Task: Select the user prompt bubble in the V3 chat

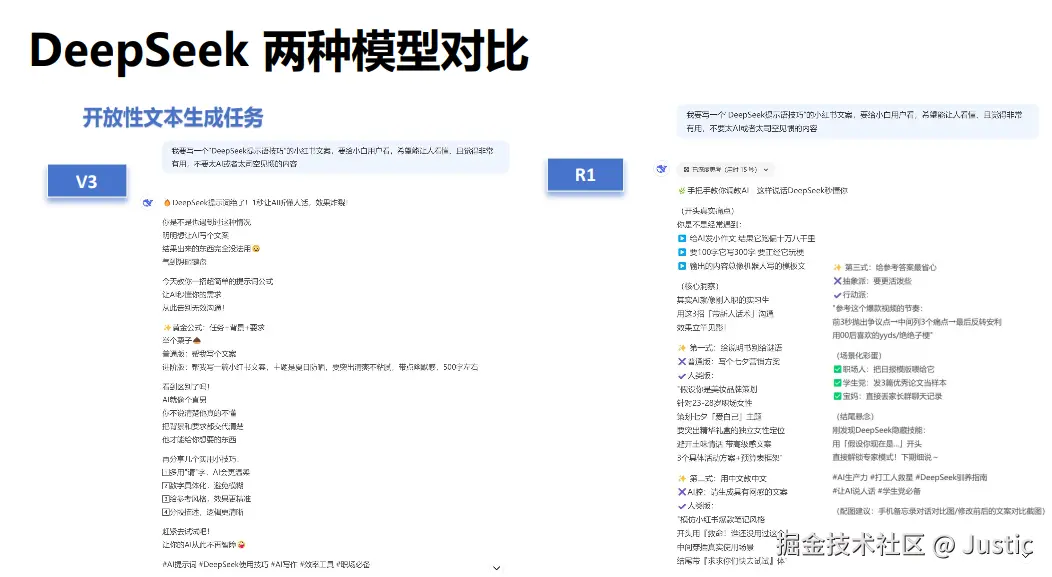Action: click(335, 157)
